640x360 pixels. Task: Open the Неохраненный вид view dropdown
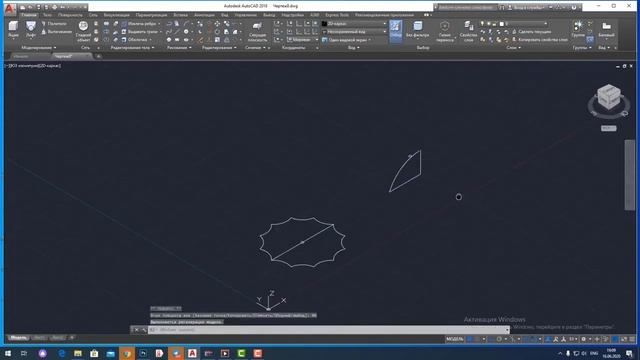coord(354,32)
